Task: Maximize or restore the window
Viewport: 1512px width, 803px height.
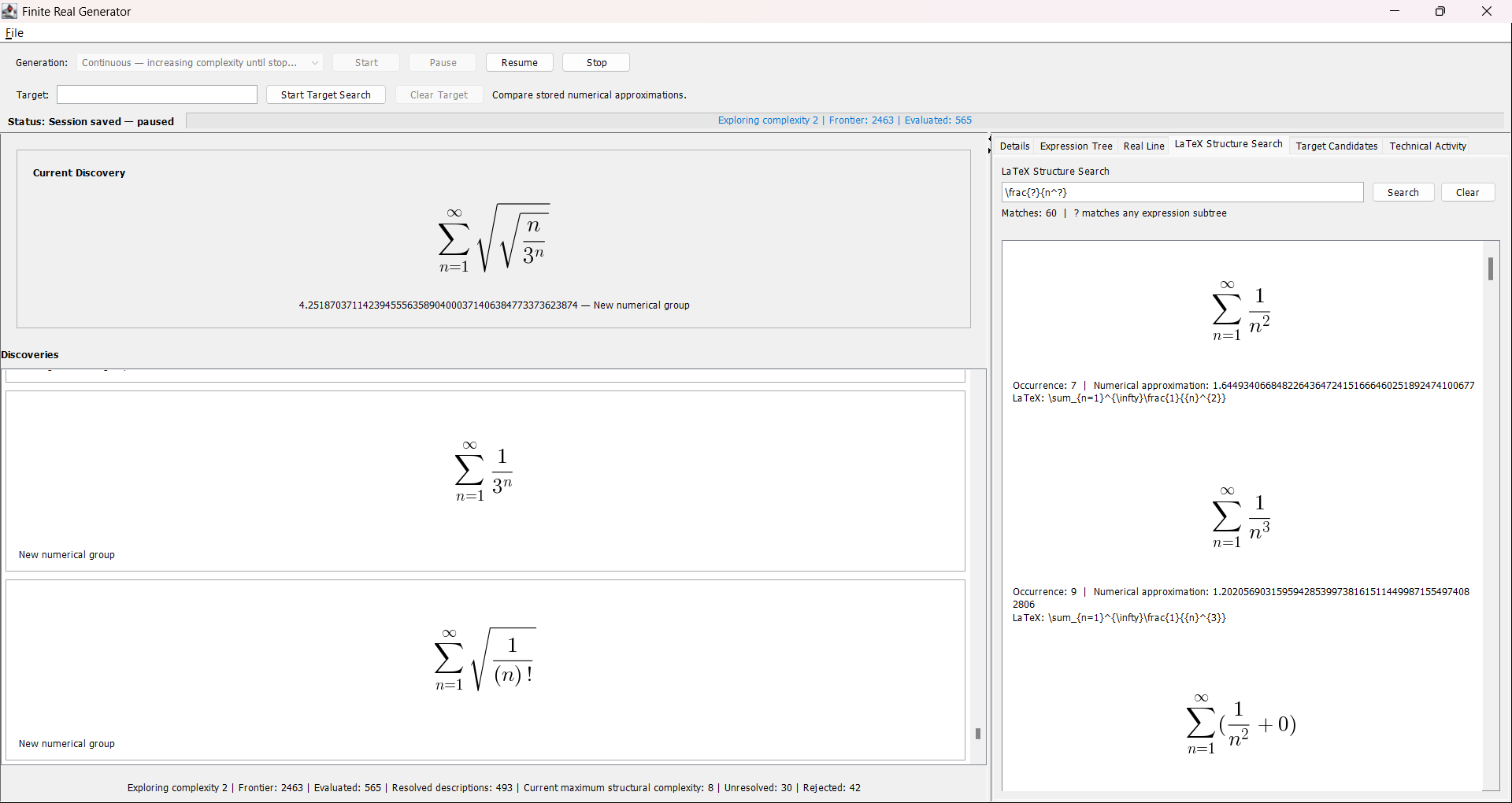Action: pyautogui.click(x=1440, y=11)
